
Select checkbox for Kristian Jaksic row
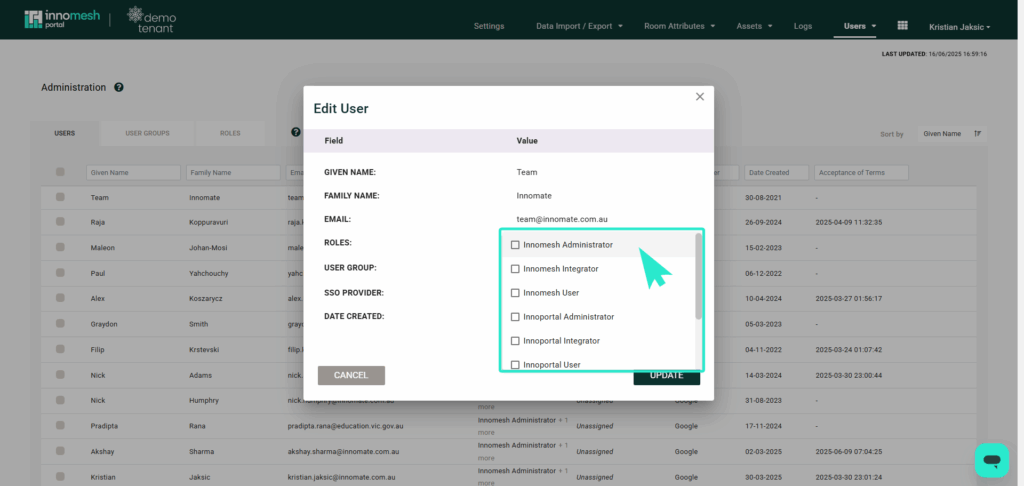point(60,476)
